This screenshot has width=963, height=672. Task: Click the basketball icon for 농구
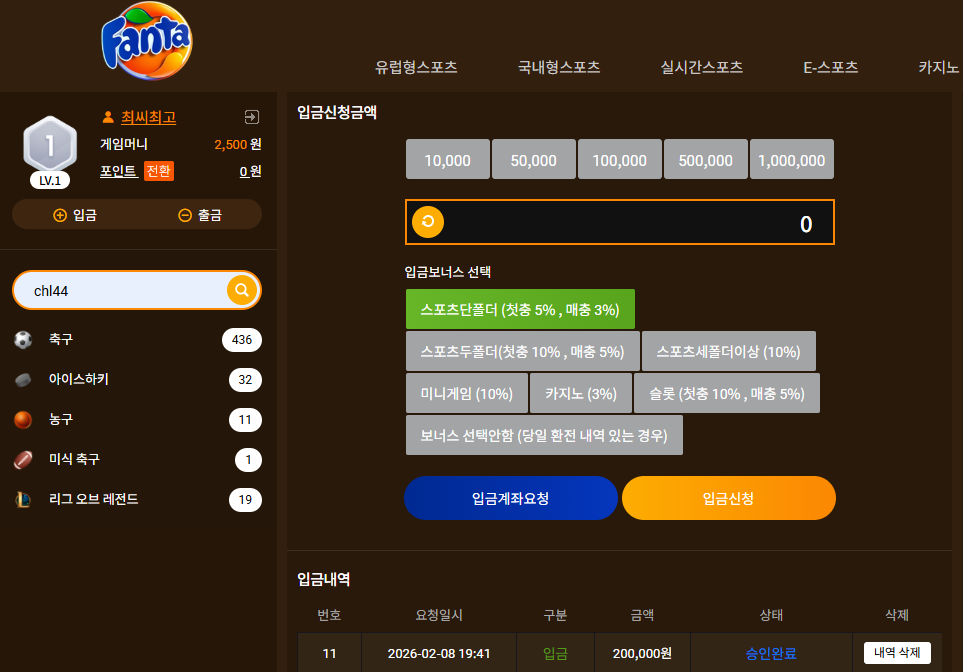23,420
